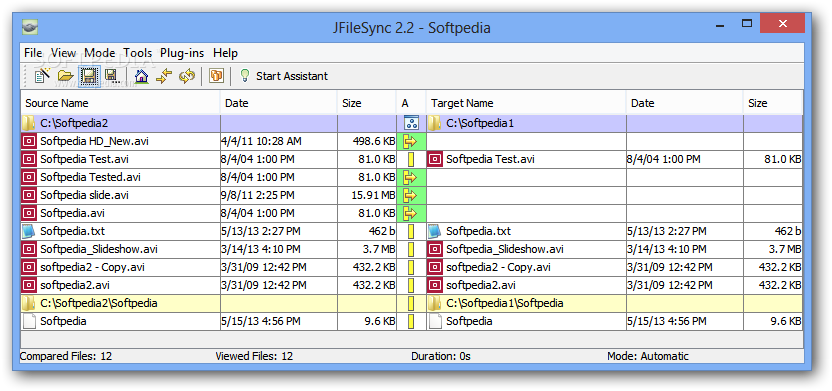Screen dimensions: 832x391
Task: Click copy-right arrow for Softpedia HD_New.avi
Action: [411, 141]
